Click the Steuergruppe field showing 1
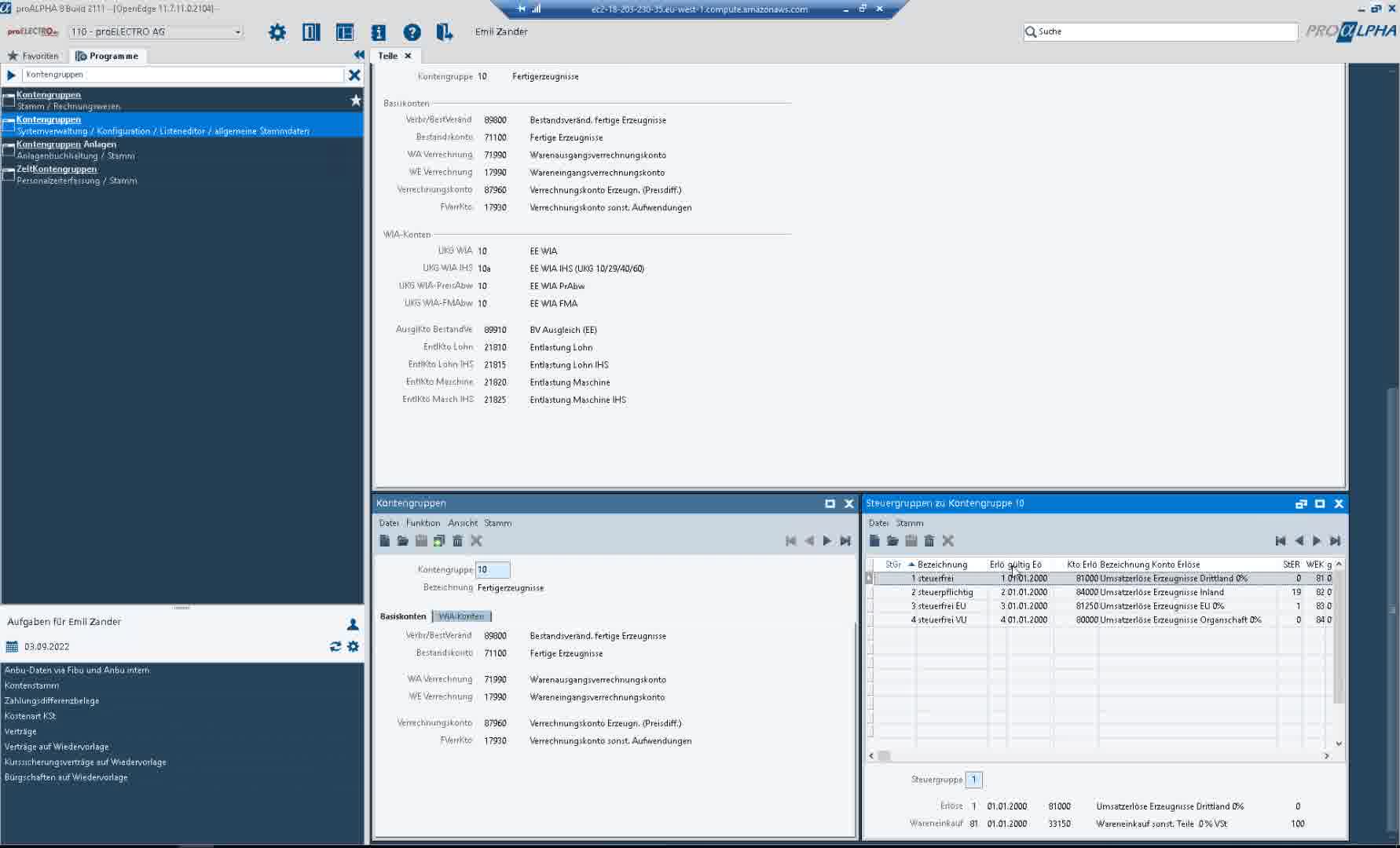The height and width of the screenshot is (848, 1400). tap(973, 780)
